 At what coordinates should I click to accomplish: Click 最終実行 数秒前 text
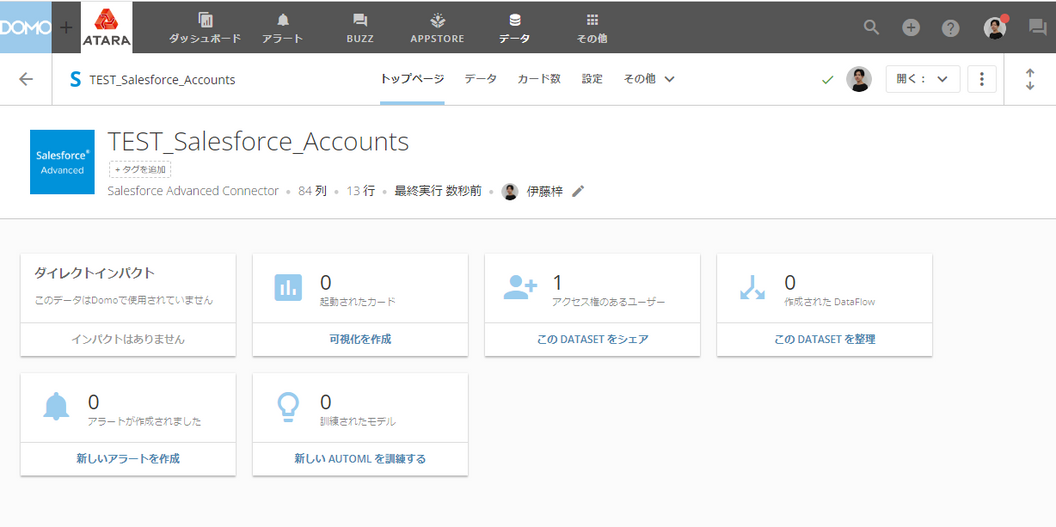coord(438,191)
